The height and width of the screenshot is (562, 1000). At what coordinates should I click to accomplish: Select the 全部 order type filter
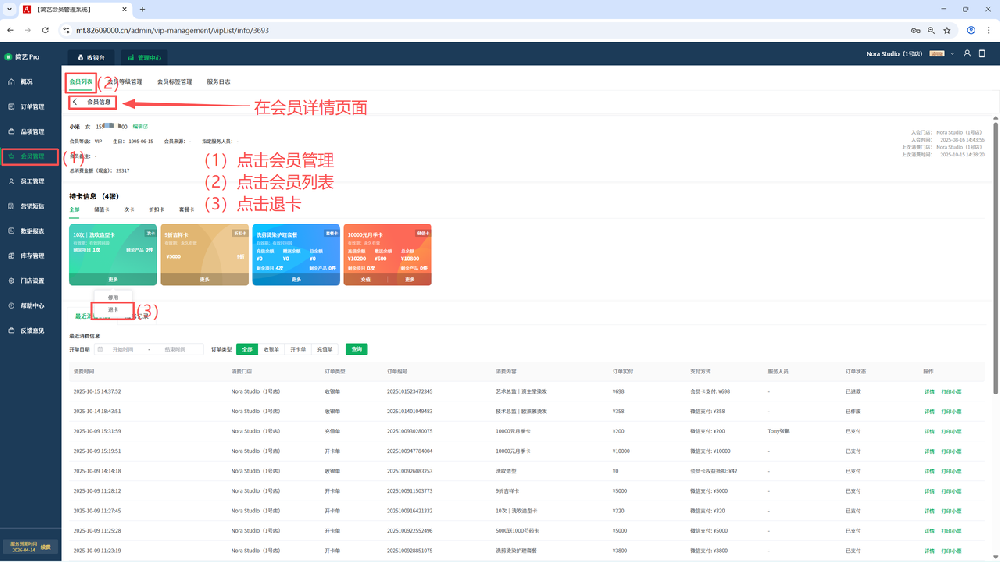[x=247, y=350]
